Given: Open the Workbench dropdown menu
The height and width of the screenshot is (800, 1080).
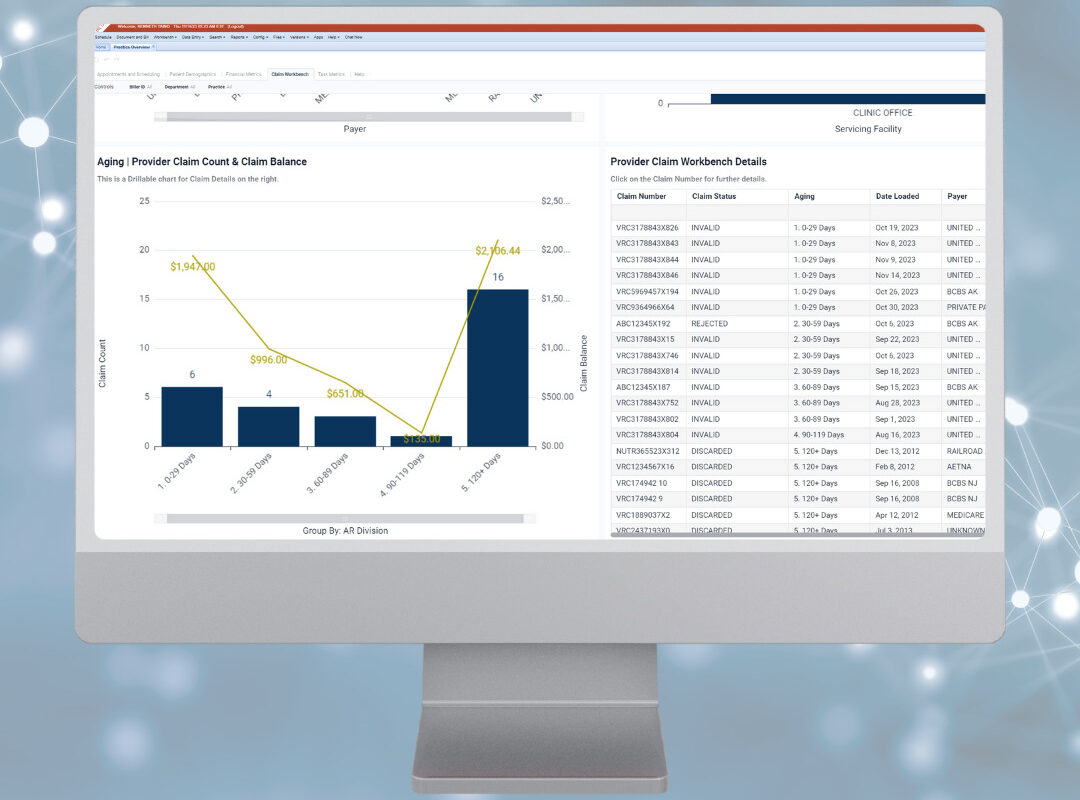Looking at the screenshot, I should [164, 37].
